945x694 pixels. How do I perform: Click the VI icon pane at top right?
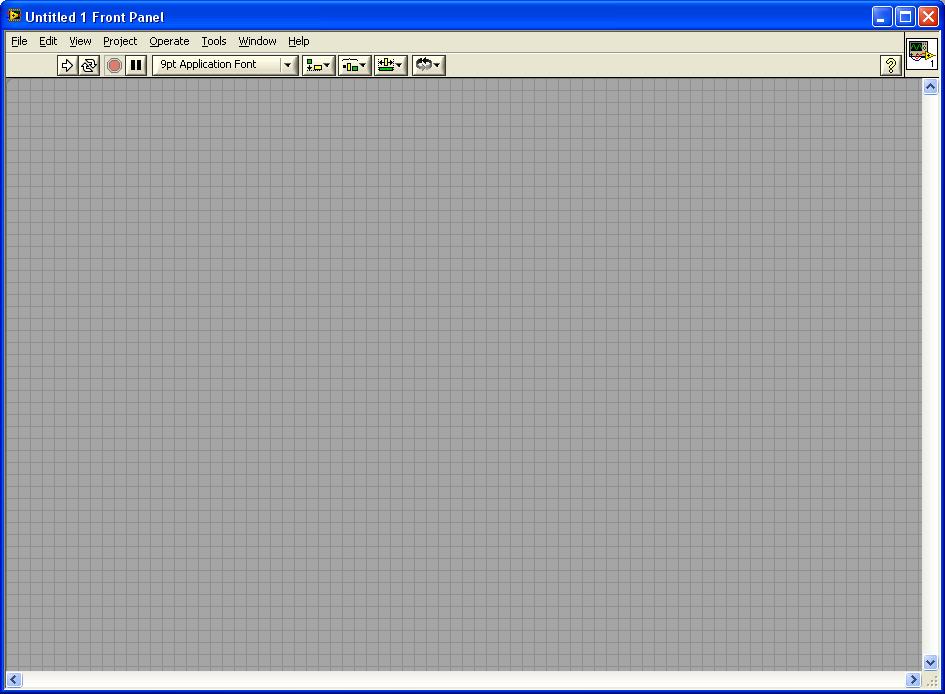tap(922, 54)
